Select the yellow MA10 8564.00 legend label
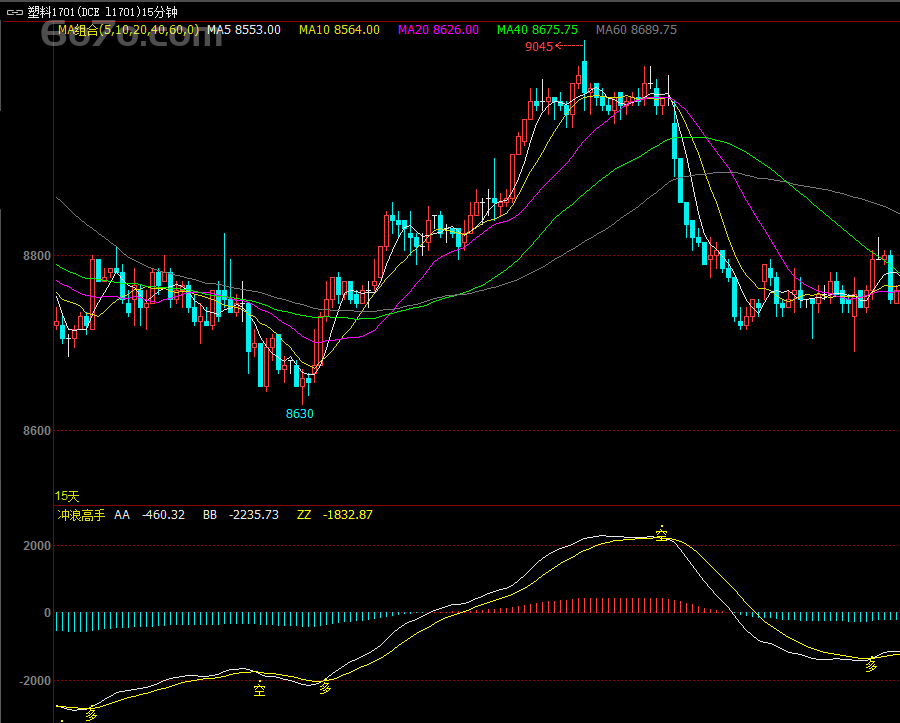This screenshot has width=900, height=723. 339,30
